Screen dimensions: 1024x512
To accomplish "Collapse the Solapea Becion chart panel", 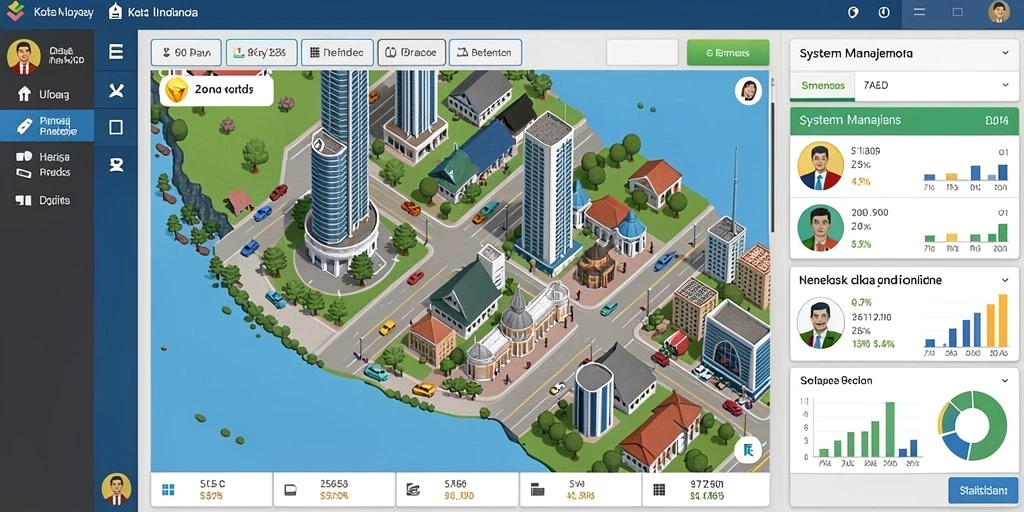I will (x=1006, y=380).
